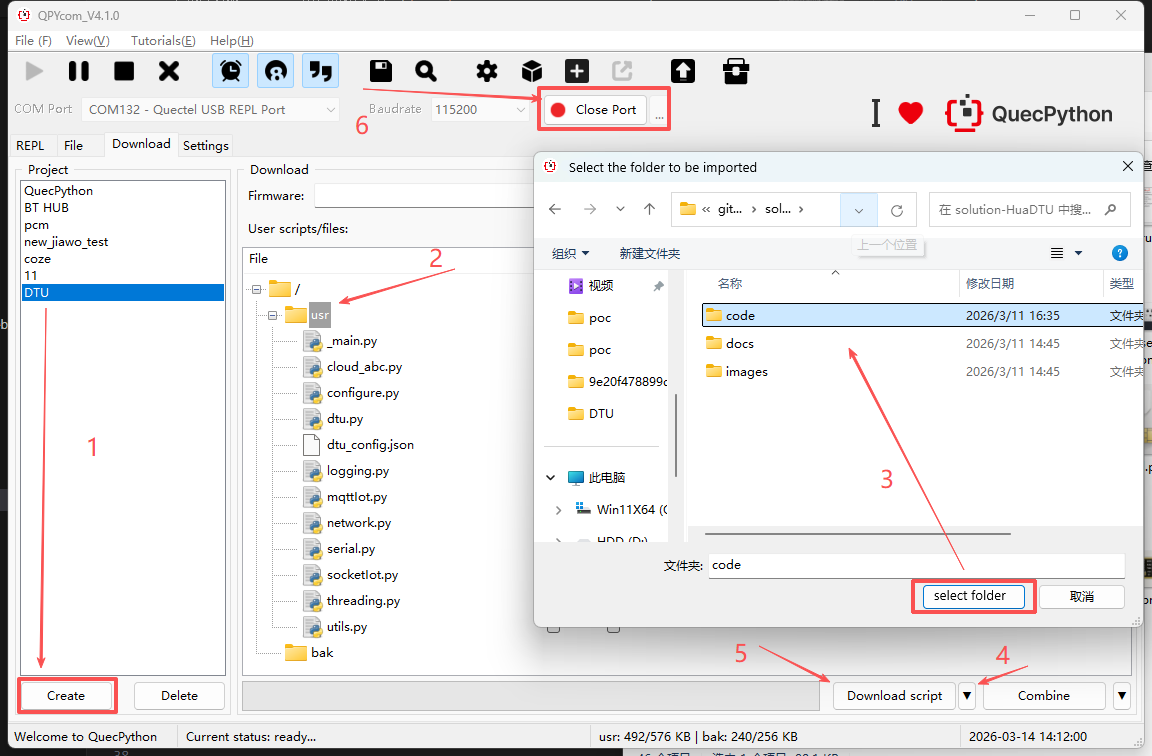Screen dimensions: 1152x756
Task: Switch to the REPL tab
Action: (x=30, y=145)
